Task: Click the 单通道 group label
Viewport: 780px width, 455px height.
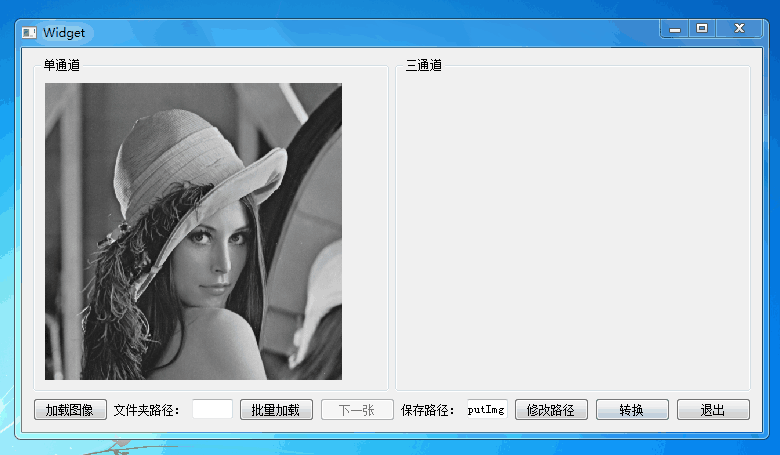Action: point(62,65)
